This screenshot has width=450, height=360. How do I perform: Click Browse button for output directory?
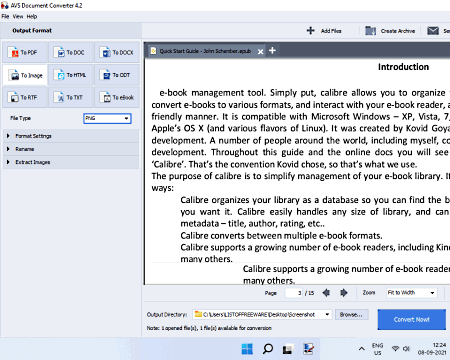coord(351,314)
